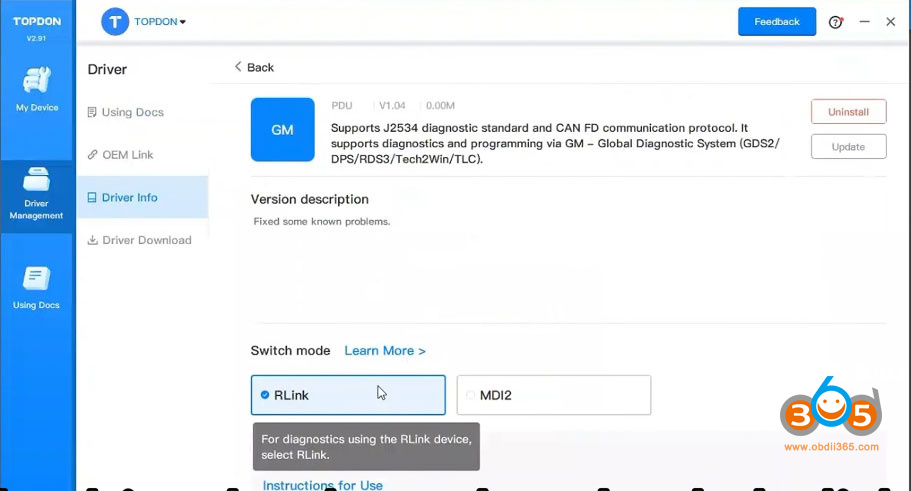Open the Driver Download section
The height and width of the screenshot is (491, 911).
146,240
